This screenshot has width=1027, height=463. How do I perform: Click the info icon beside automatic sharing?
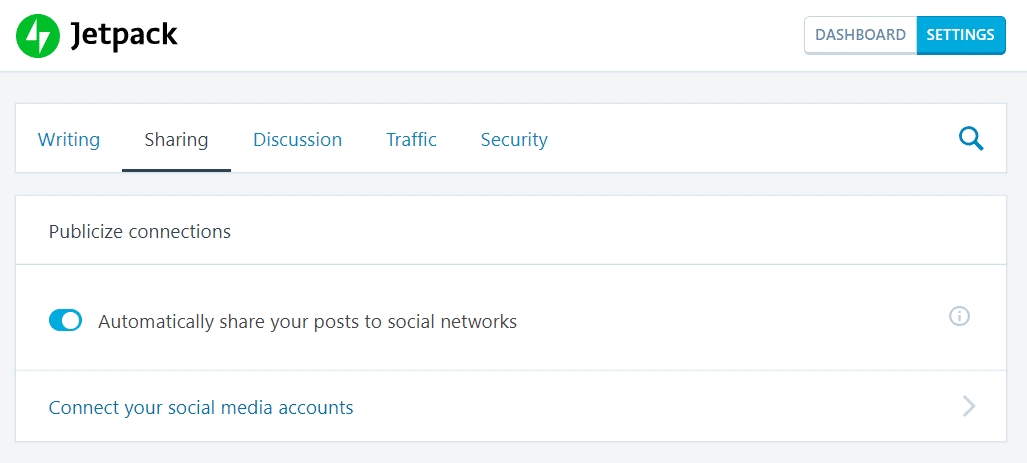point(959,316)
